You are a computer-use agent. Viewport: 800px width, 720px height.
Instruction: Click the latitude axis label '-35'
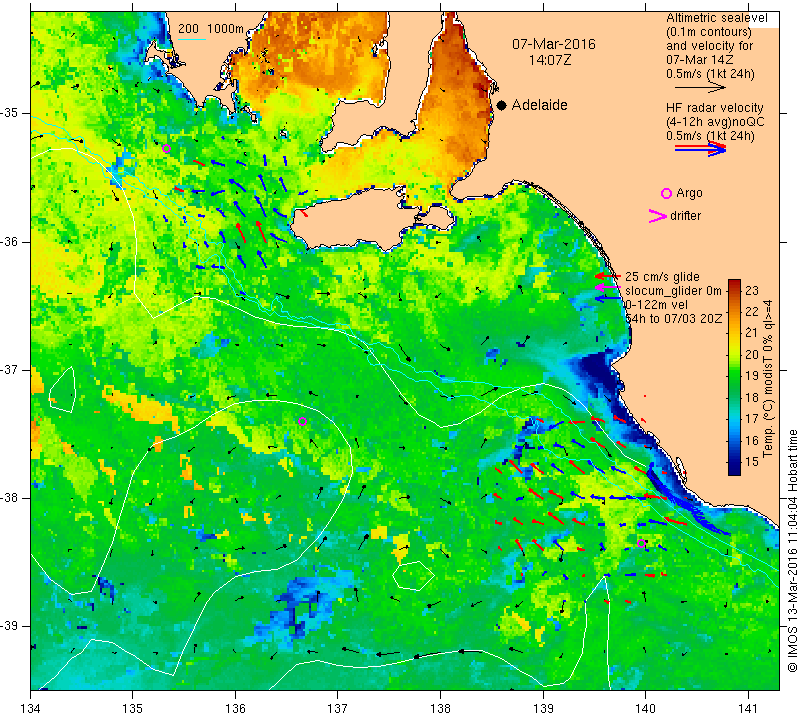tap(9, 113)
